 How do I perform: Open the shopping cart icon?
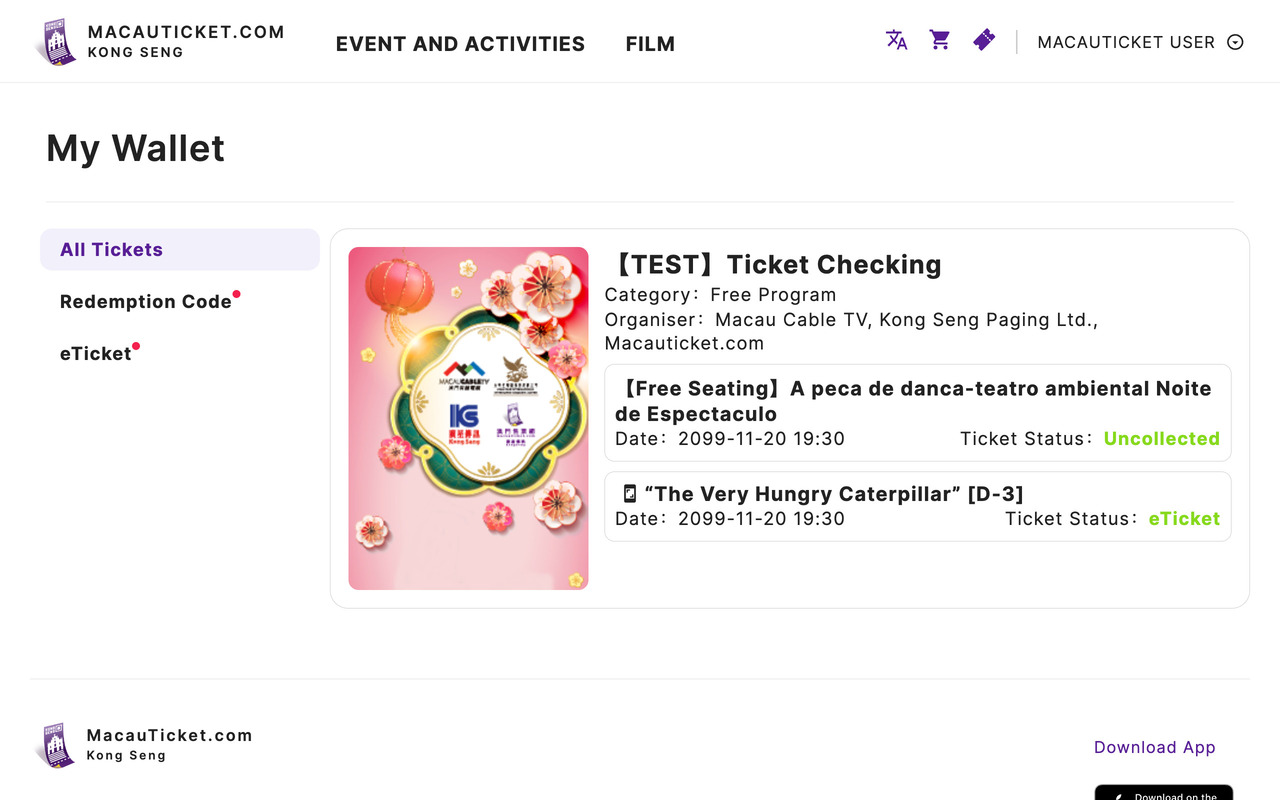coord(940,40)
